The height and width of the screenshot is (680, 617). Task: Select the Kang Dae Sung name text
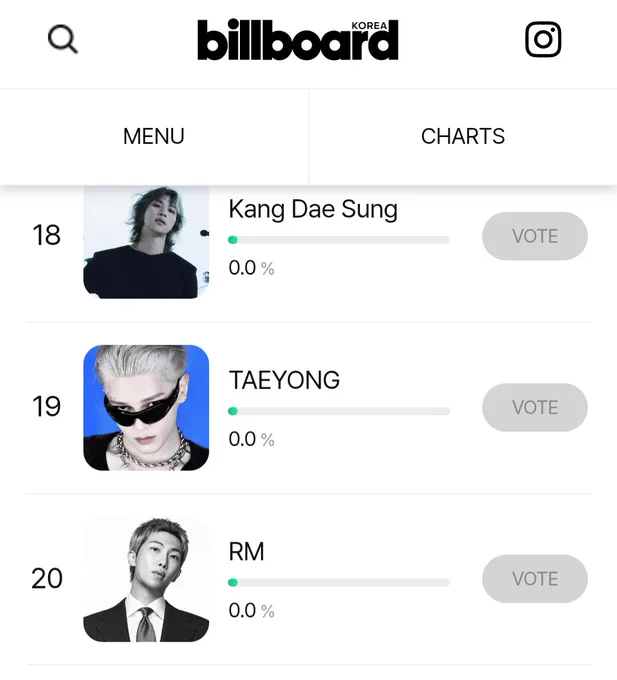coord(313,210)
